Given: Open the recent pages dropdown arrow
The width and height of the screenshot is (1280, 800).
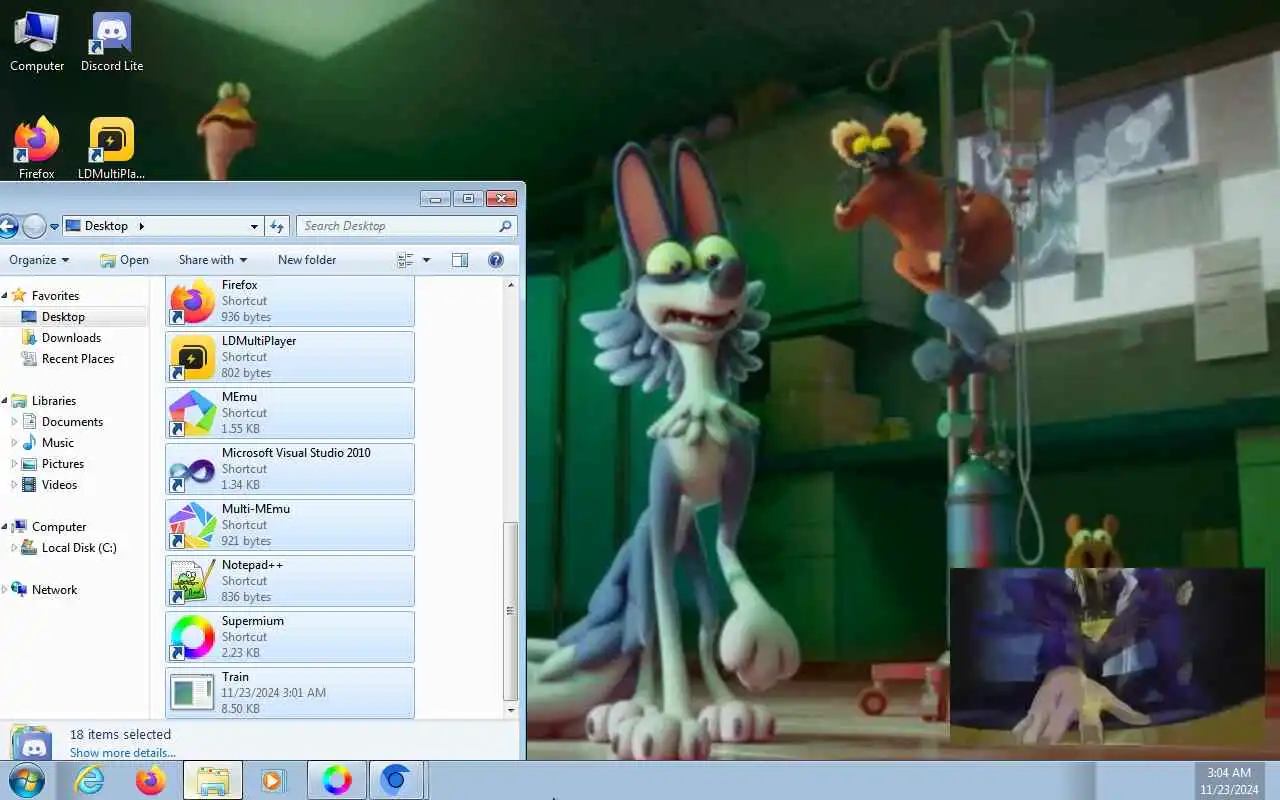Looking at the screenshot, I should [54, 227].
